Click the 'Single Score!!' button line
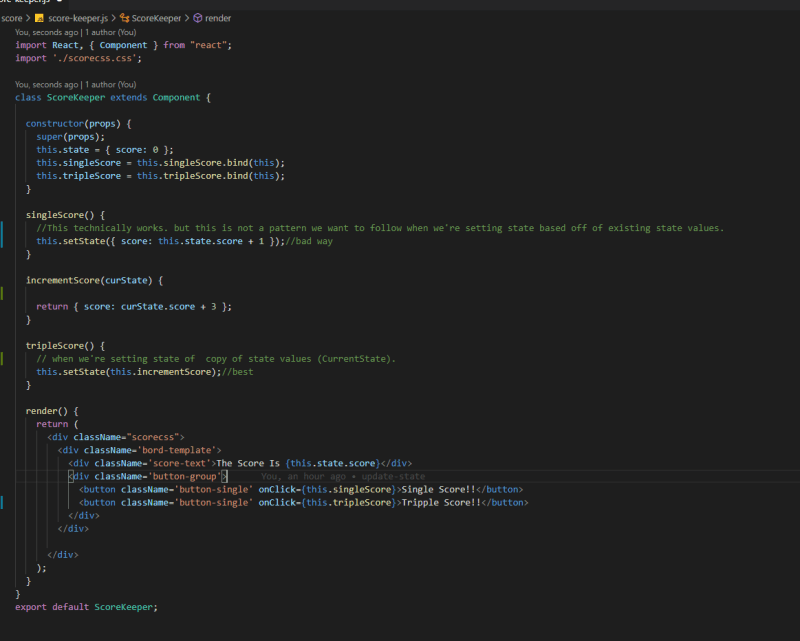Image resolution: width=800 pixels, height=641 pixels. (301, 490)
